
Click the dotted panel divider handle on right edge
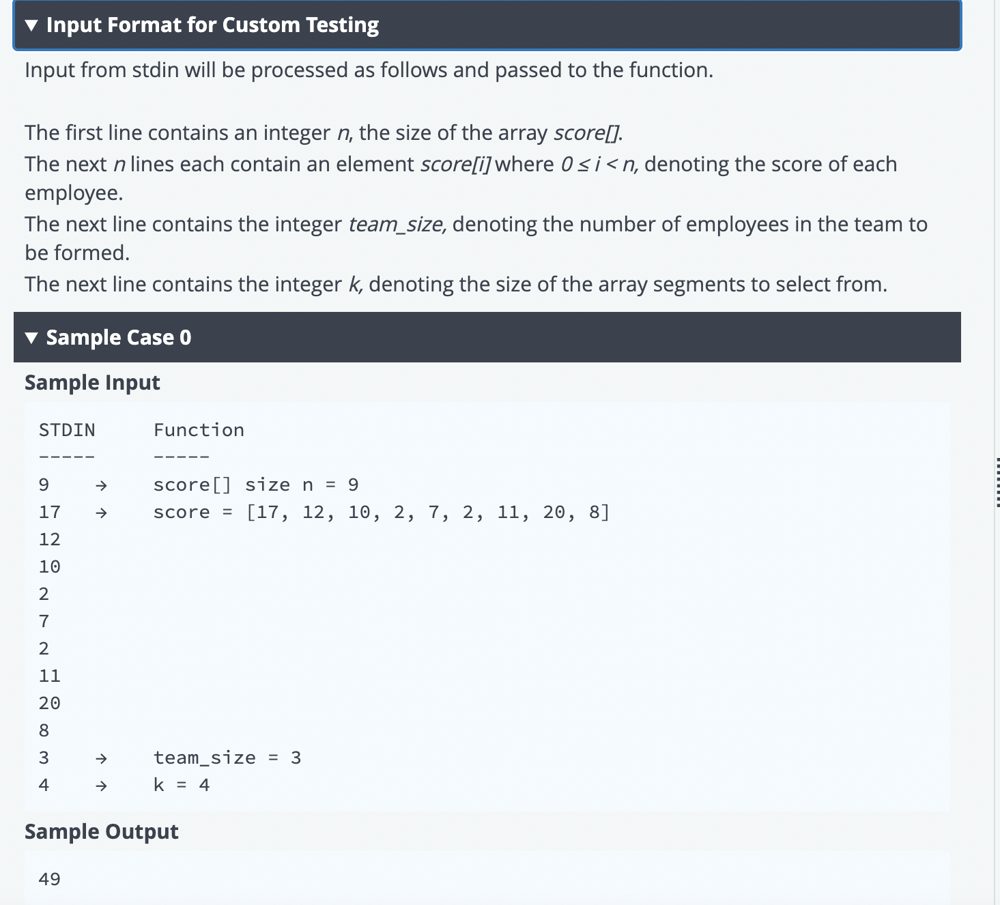coord(997,482)
